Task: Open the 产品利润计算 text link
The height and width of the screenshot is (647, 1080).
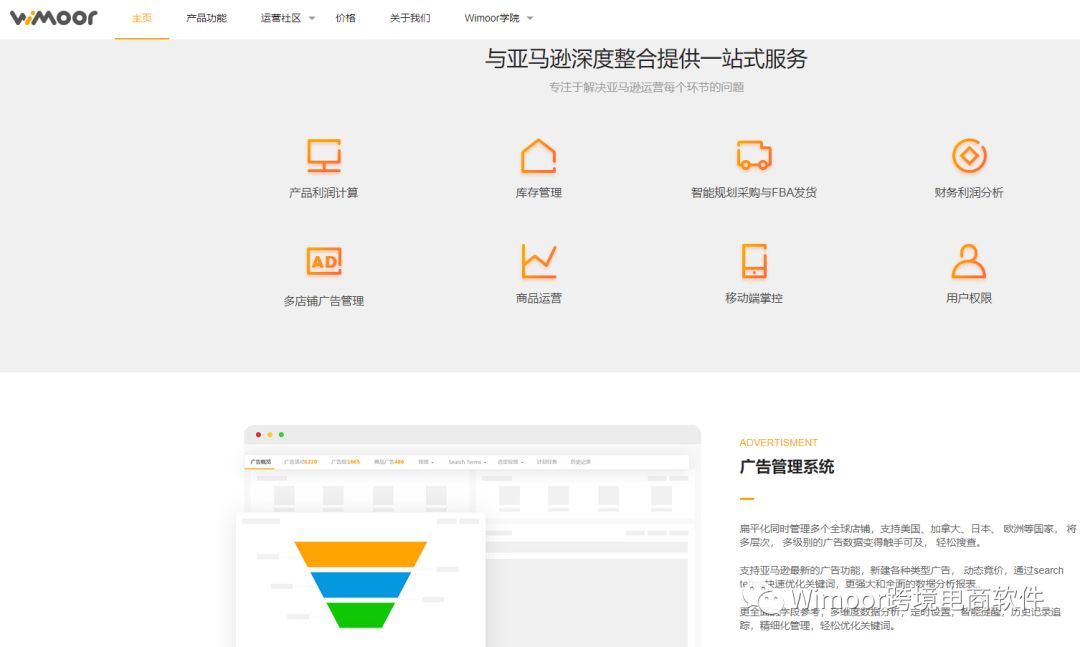Action: pos(324,193)
